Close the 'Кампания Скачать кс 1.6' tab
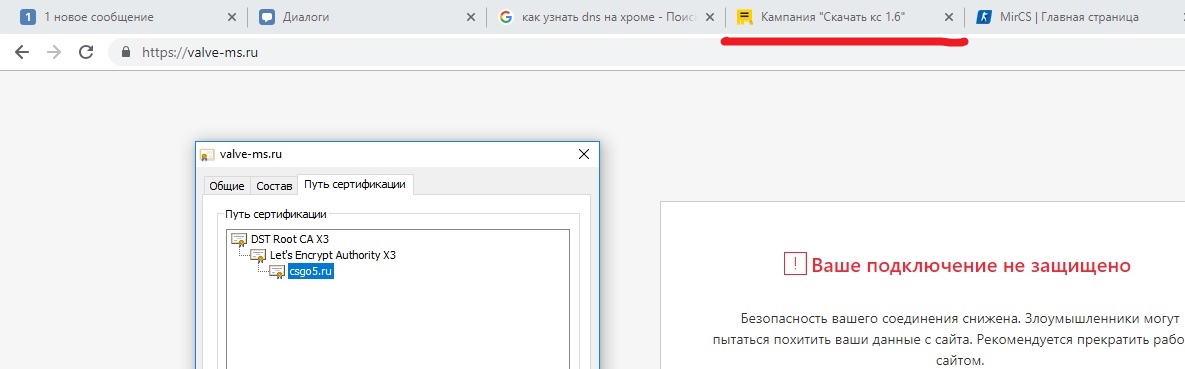Image resolution: width=1185 pixels, height=369 pixels. (x=949, y=17)
